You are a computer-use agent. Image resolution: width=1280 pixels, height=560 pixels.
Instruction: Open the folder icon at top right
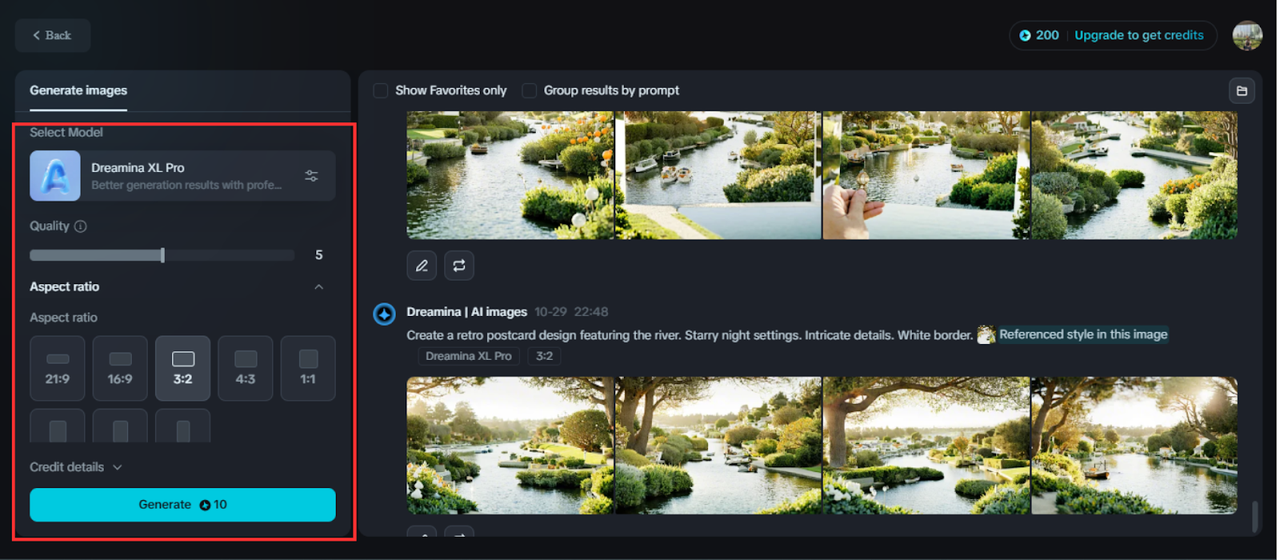click(x=1241, y=91)
